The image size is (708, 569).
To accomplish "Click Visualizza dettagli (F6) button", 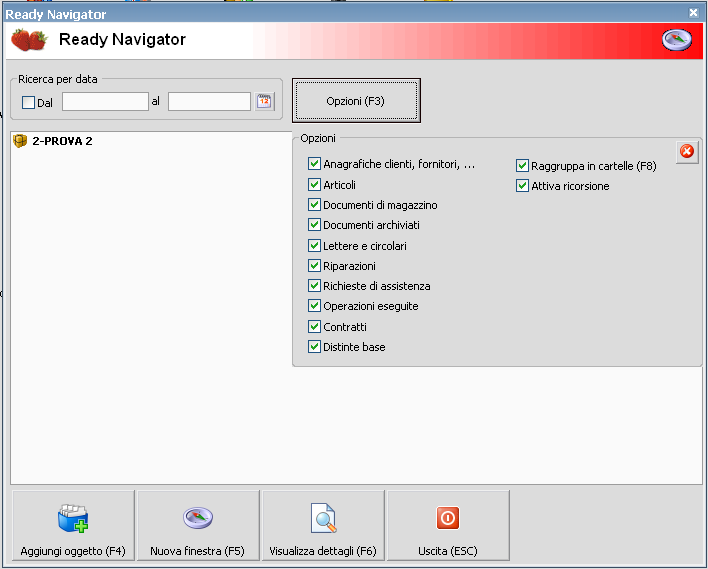I will click(323, 525).
